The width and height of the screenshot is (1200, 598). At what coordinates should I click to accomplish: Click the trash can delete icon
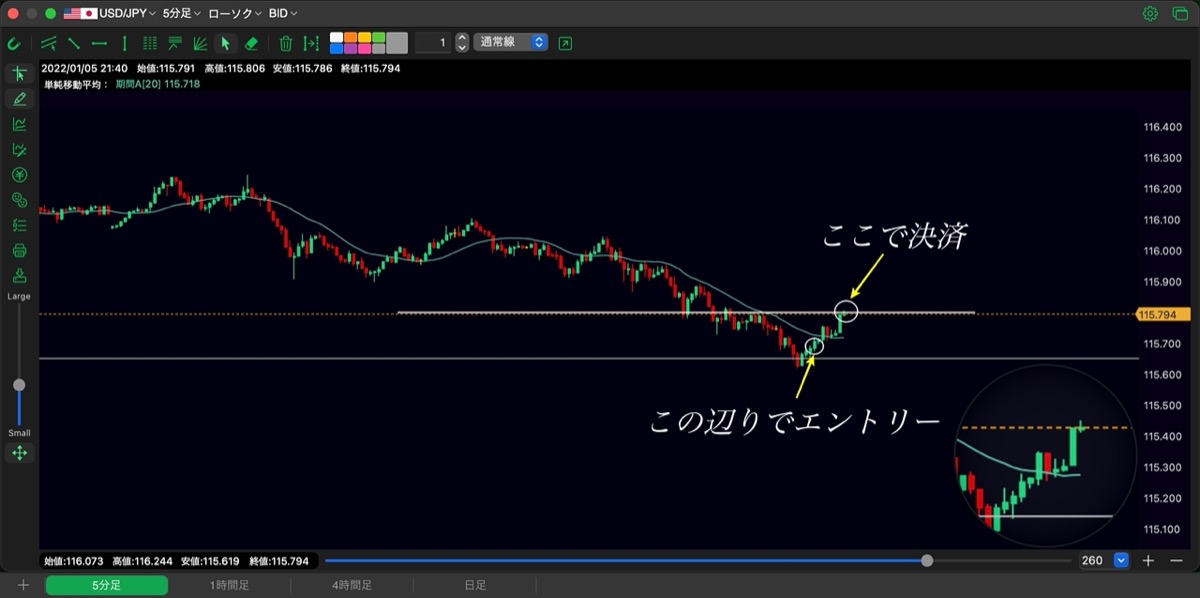pyautogui.click(x=286, y=43)
